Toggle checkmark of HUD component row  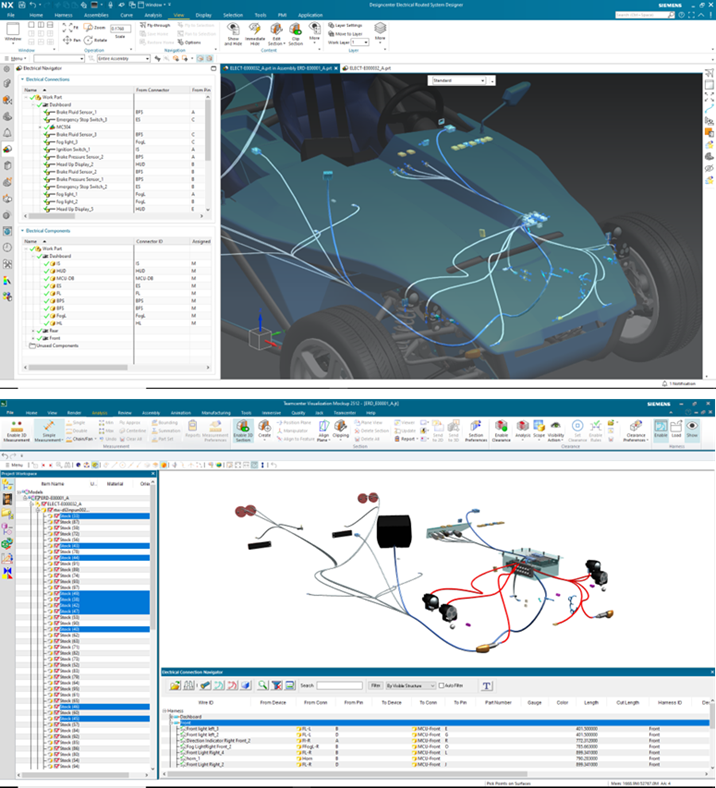pos(47,271)
